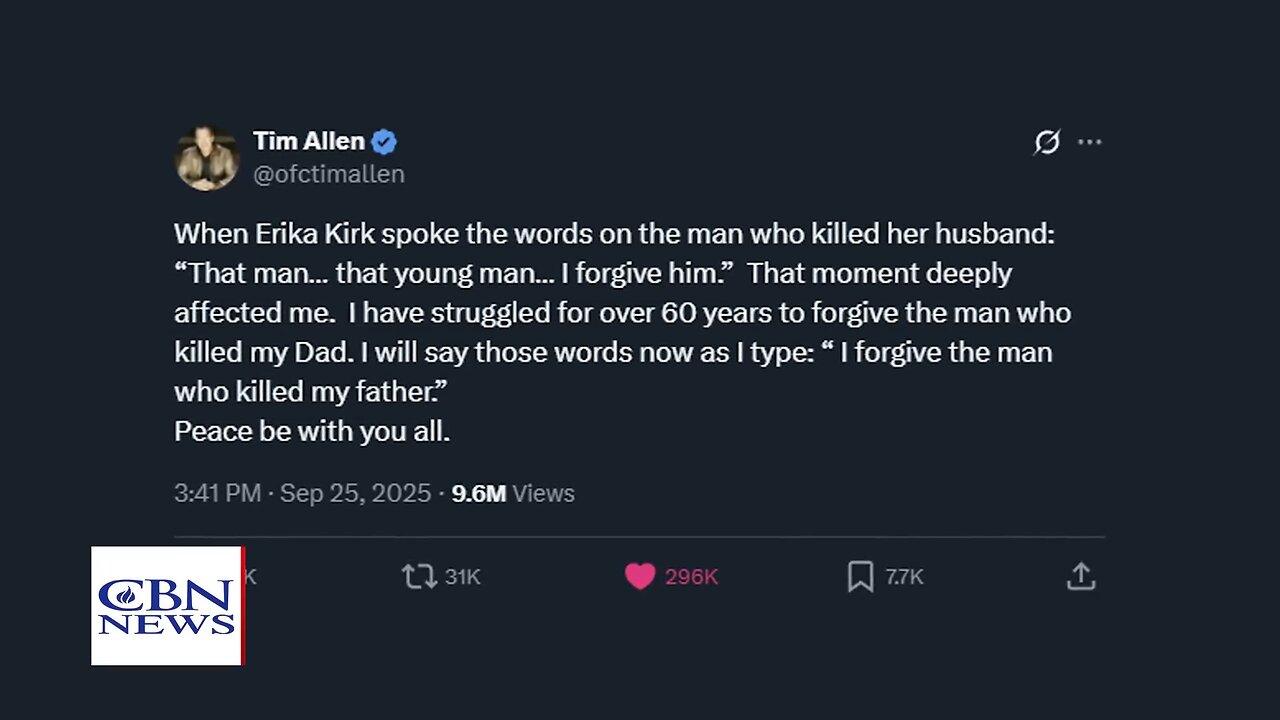Click the 296K likes count

[691, 577]
